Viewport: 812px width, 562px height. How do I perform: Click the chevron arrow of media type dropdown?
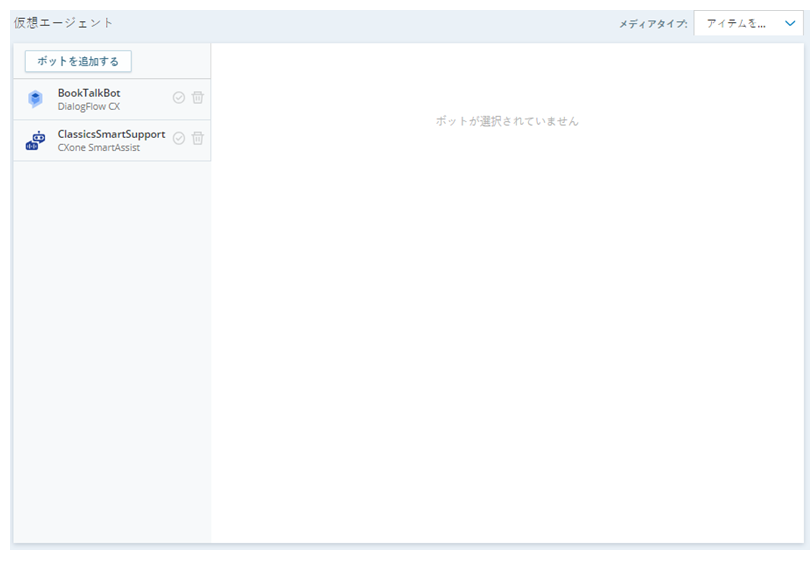pos(790,23)
